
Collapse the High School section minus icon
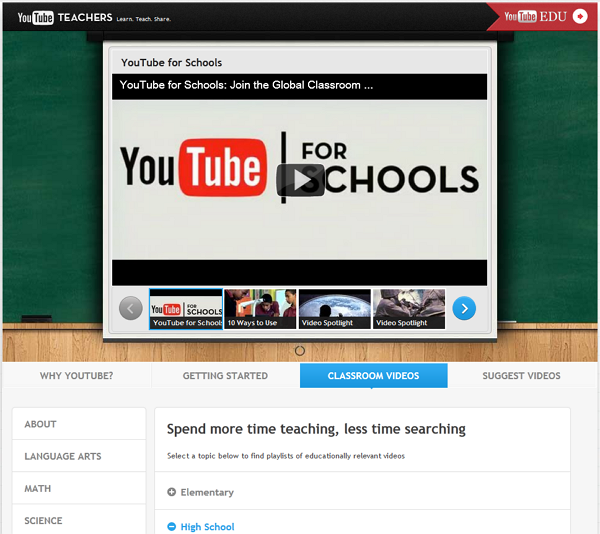click(171, 527)
